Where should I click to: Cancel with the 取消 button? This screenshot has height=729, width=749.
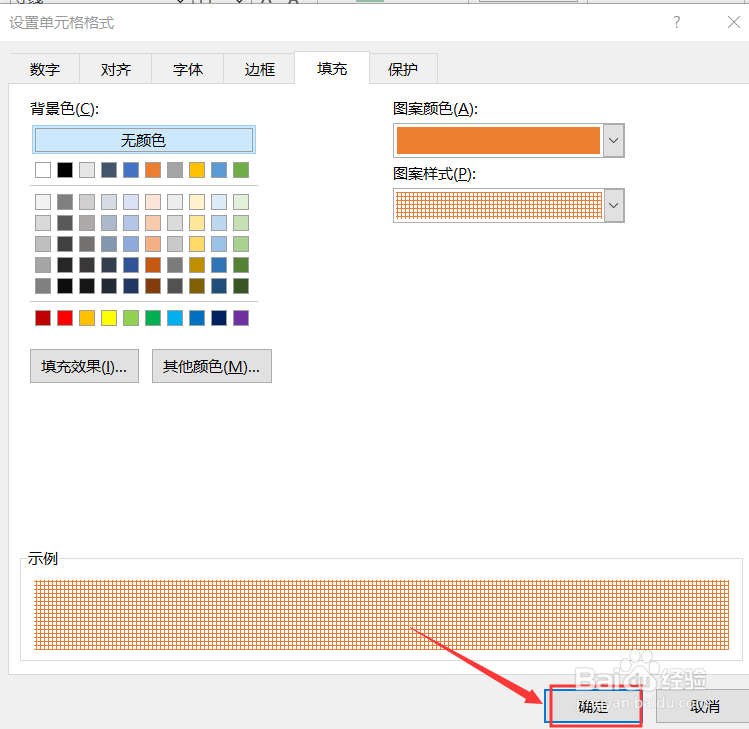[x=705, y=706]
